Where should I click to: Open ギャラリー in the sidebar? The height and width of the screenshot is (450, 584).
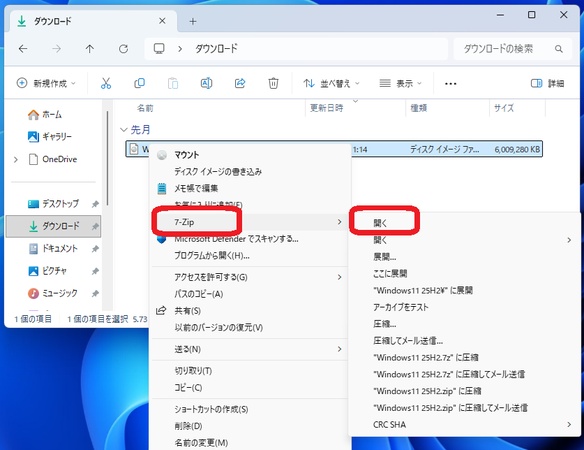(x=50, y=137)
